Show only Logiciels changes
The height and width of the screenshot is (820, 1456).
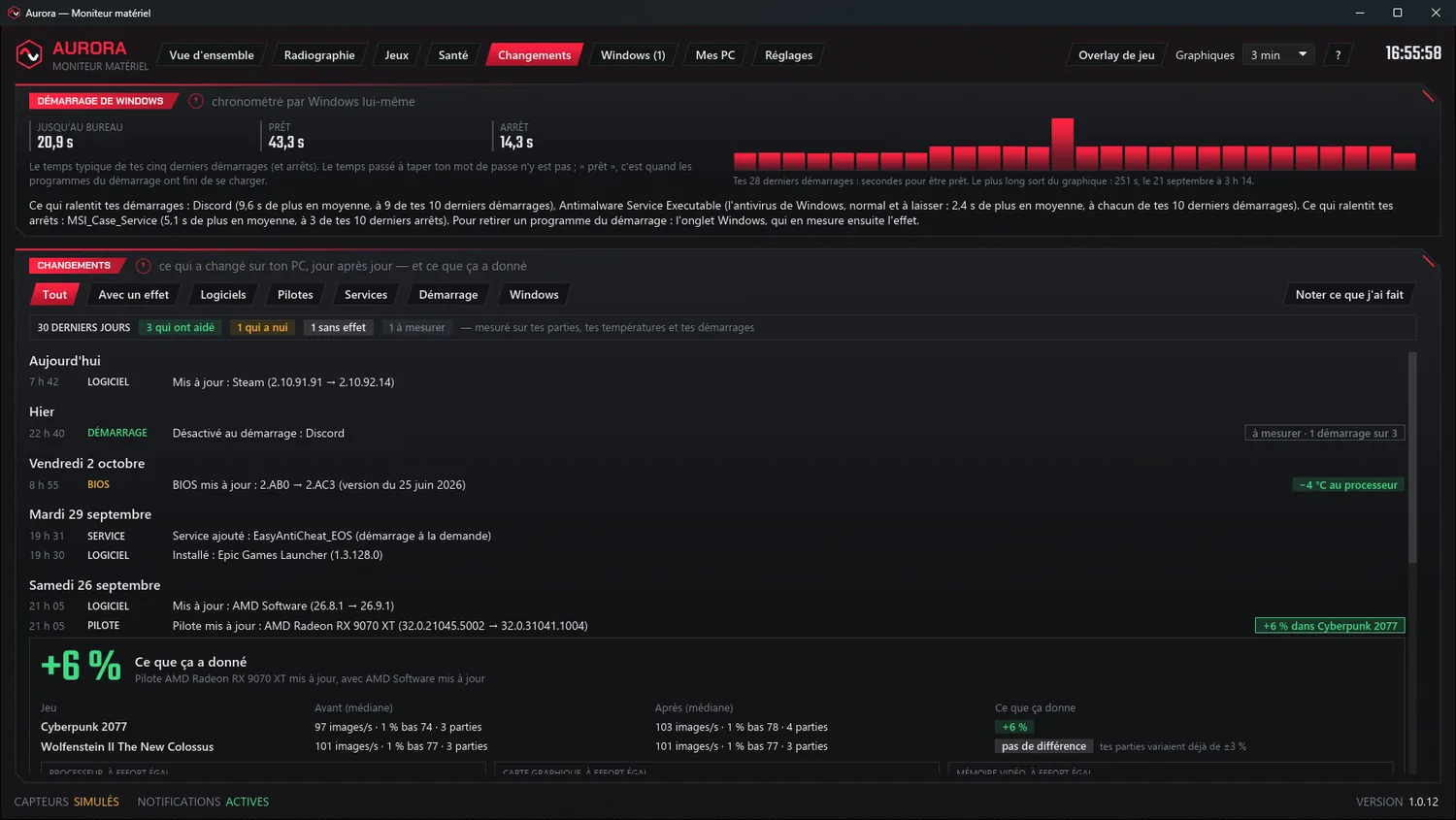(223, 295)
